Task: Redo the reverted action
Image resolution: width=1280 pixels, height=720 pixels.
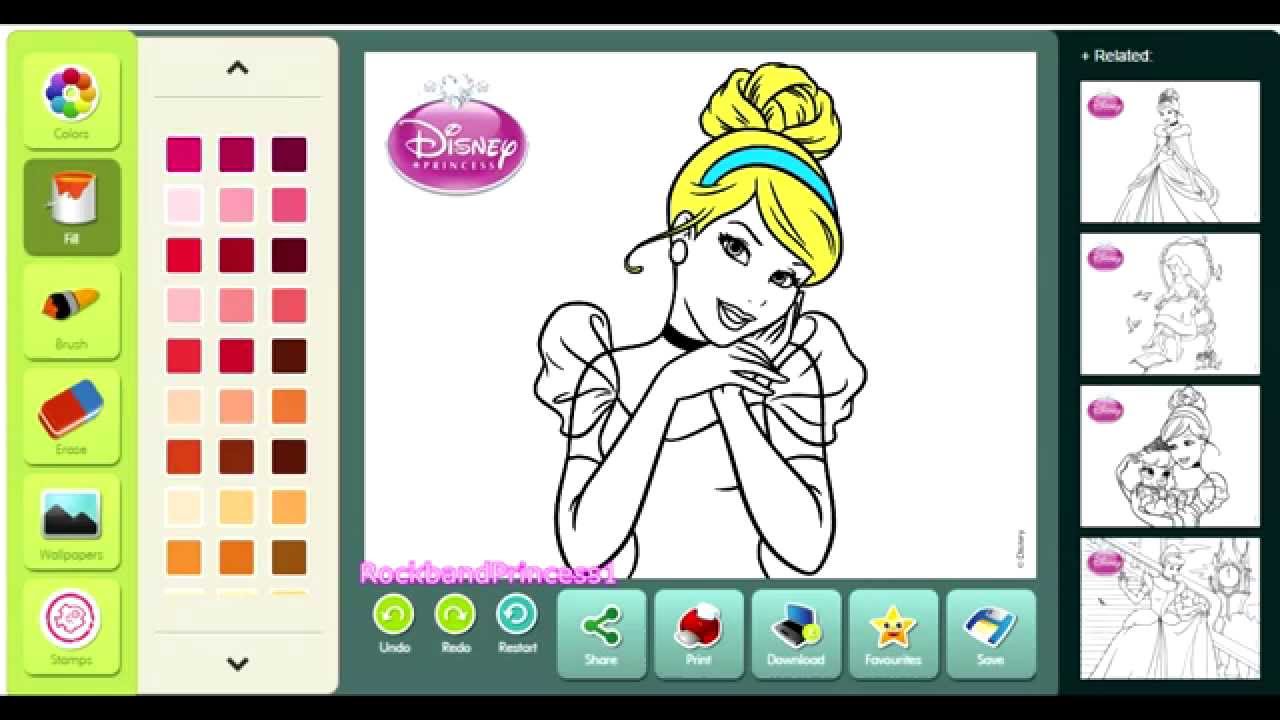Action: pyautogui.click(x=456, y=623)
